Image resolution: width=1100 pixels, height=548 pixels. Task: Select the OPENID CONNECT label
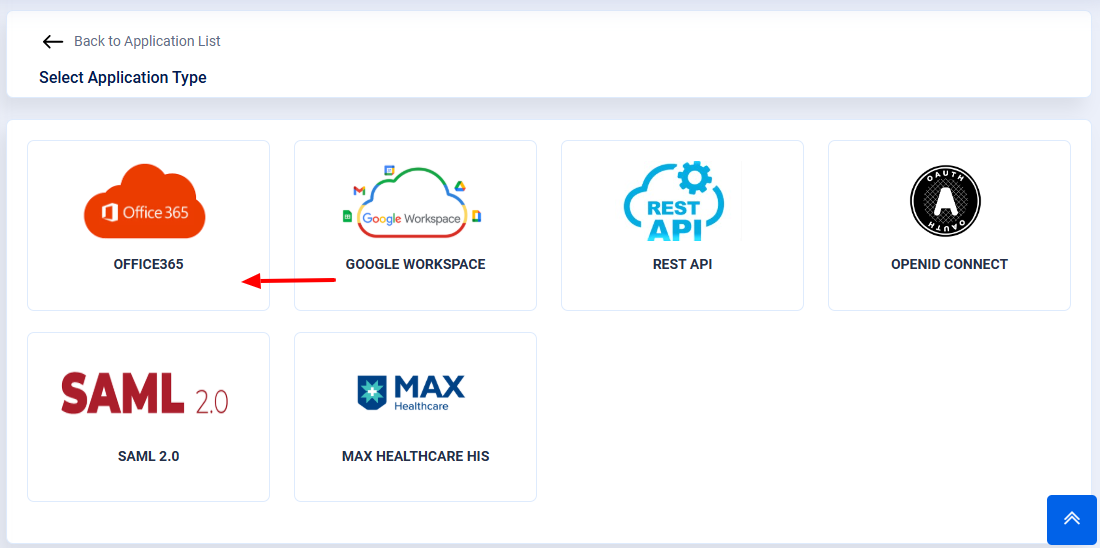tap(949, 265)
